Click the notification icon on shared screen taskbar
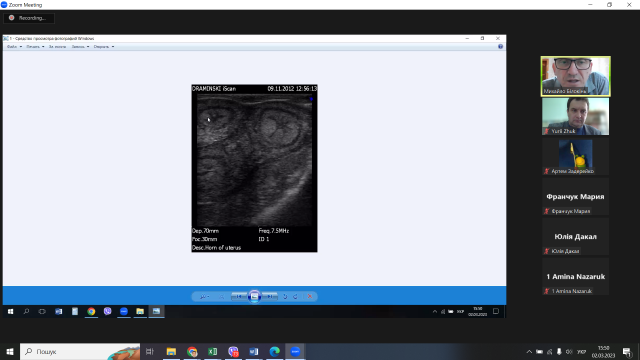 496,311
